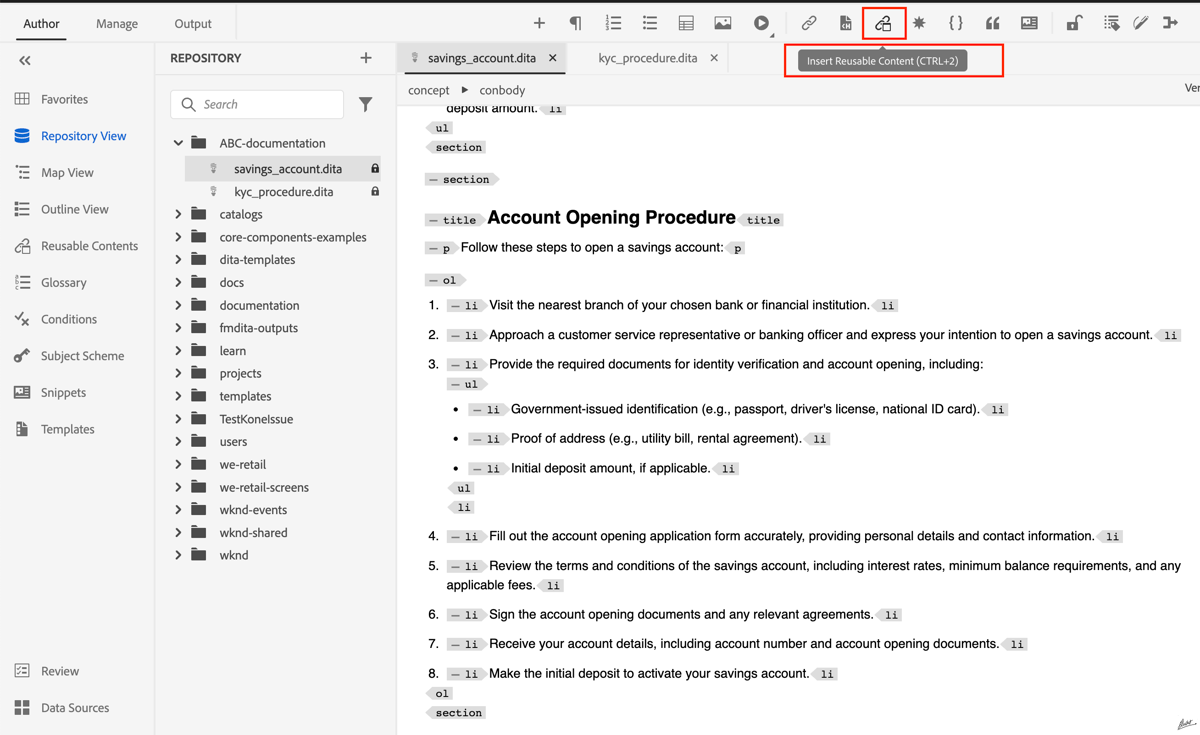Open the Glossary panel
The image size is (1200, 735).
60,282
